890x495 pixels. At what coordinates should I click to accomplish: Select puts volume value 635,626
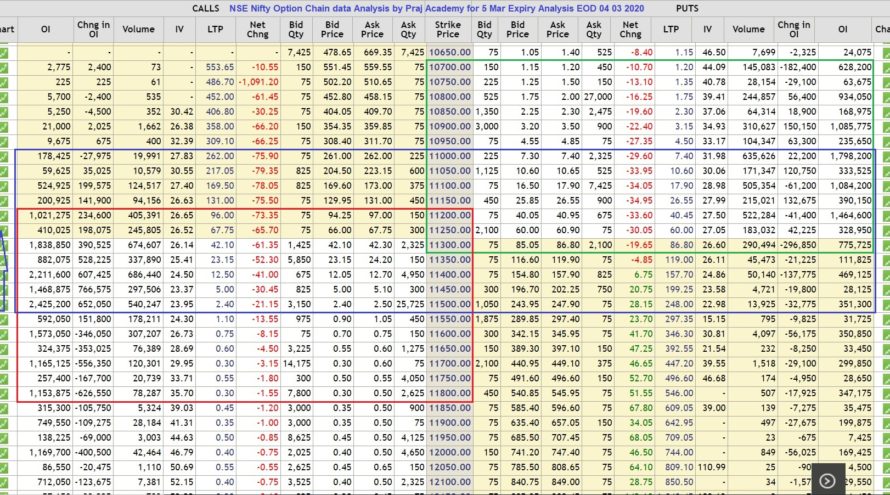(758, 156)
